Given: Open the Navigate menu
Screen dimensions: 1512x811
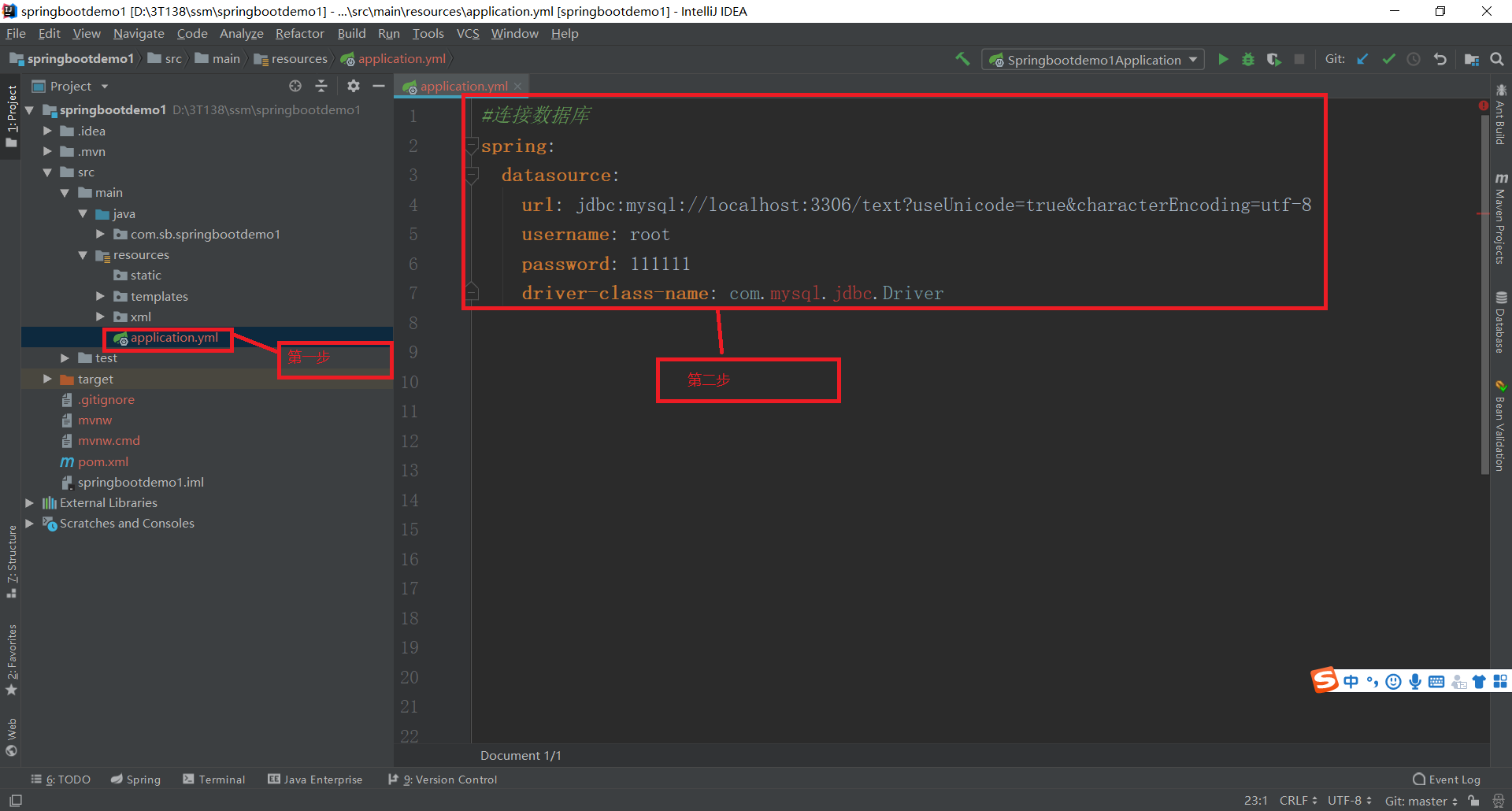Looking at the screenshot, I should click(x=139, y=33).
